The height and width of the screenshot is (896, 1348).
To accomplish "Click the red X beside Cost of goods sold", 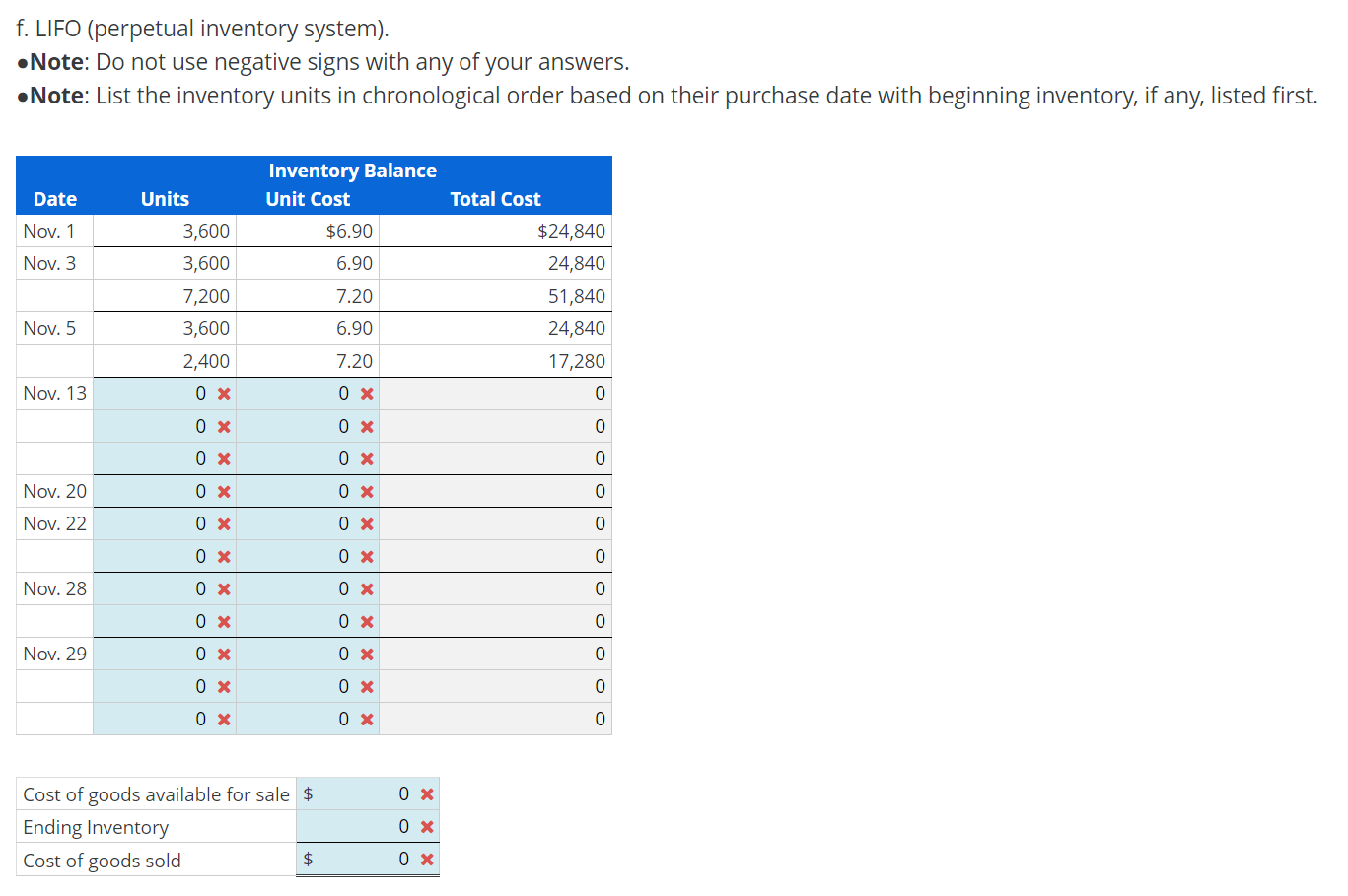I will pyautogui.click(x=428, y=859).
